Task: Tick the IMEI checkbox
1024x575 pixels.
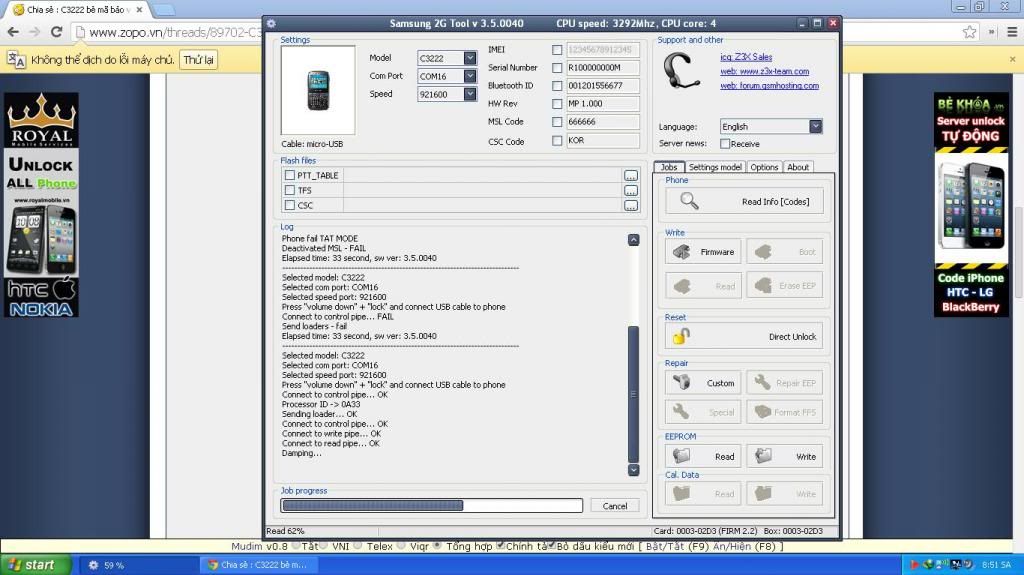Action: pos(556,50)
